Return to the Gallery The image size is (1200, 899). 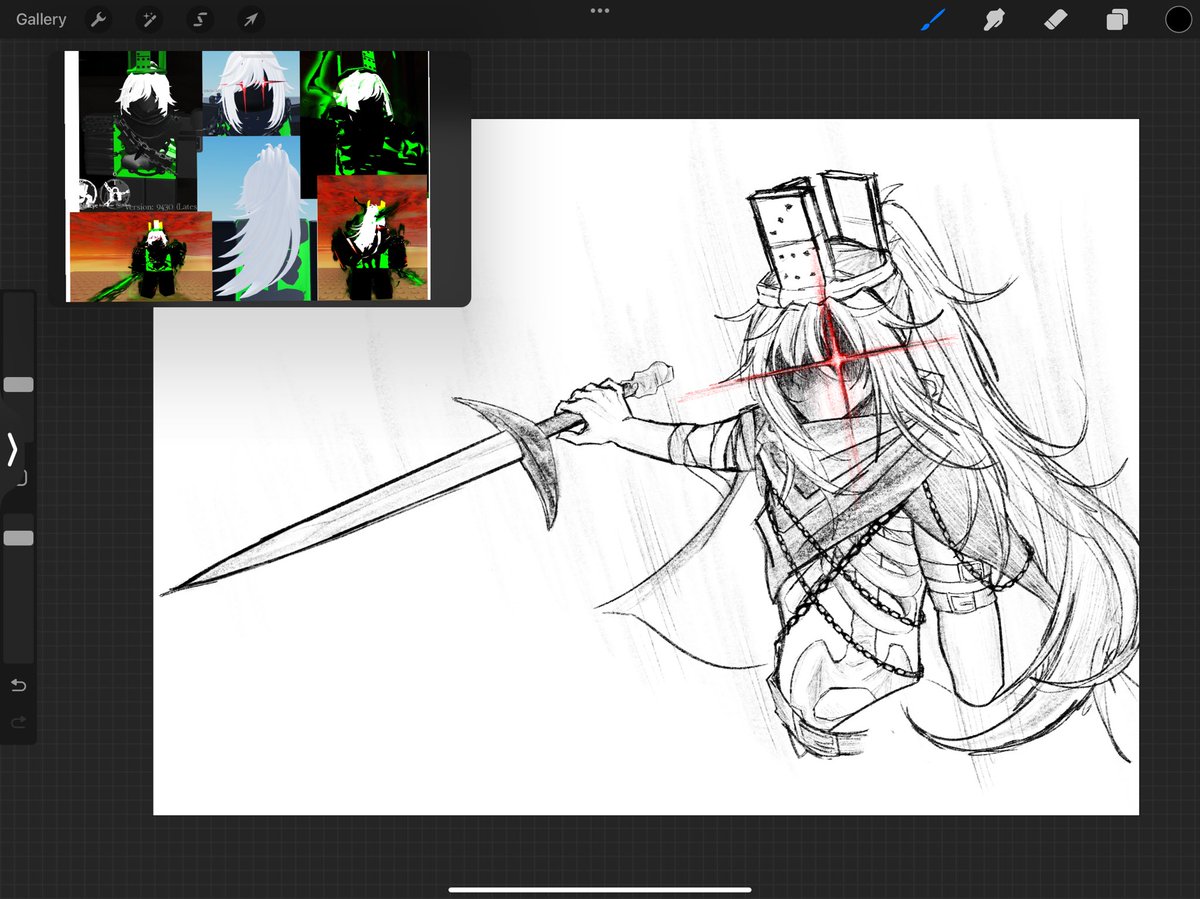41,19
